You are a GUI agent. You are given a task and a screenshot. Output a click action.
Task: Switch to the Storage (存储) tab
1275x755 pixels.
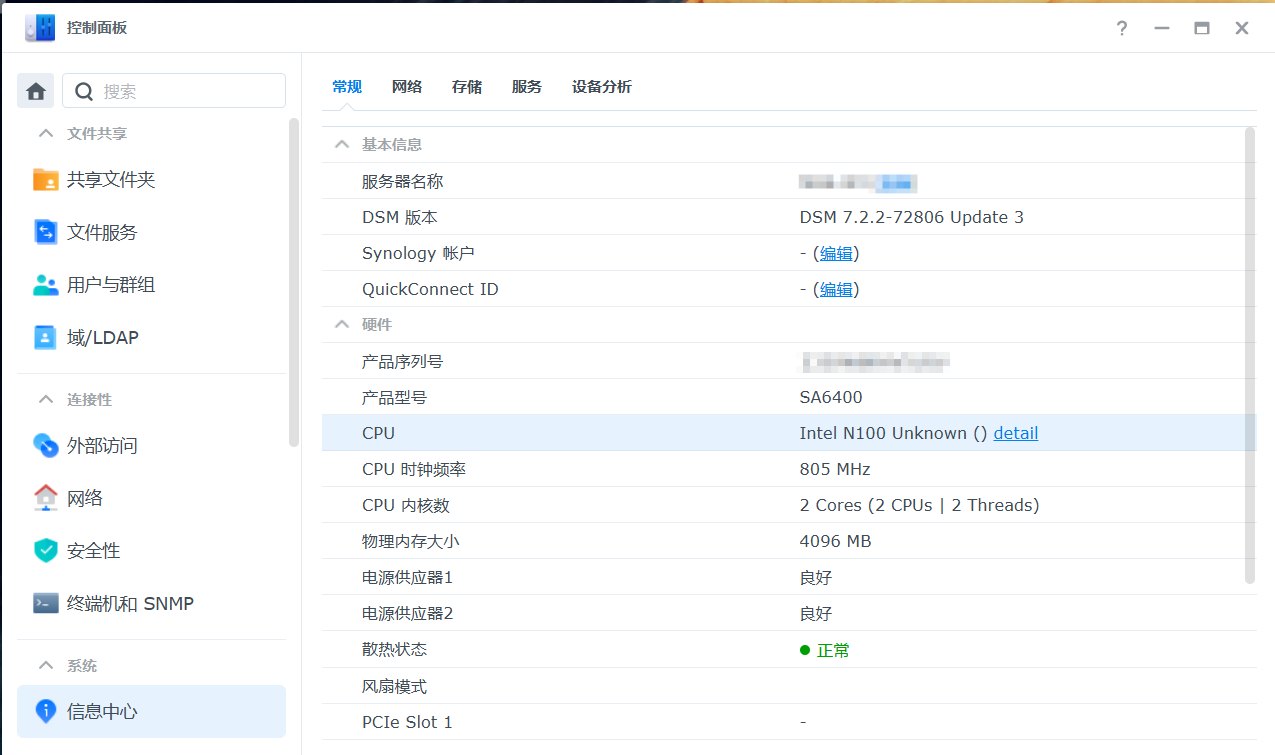pyautogui.click(x=466, y=87)
